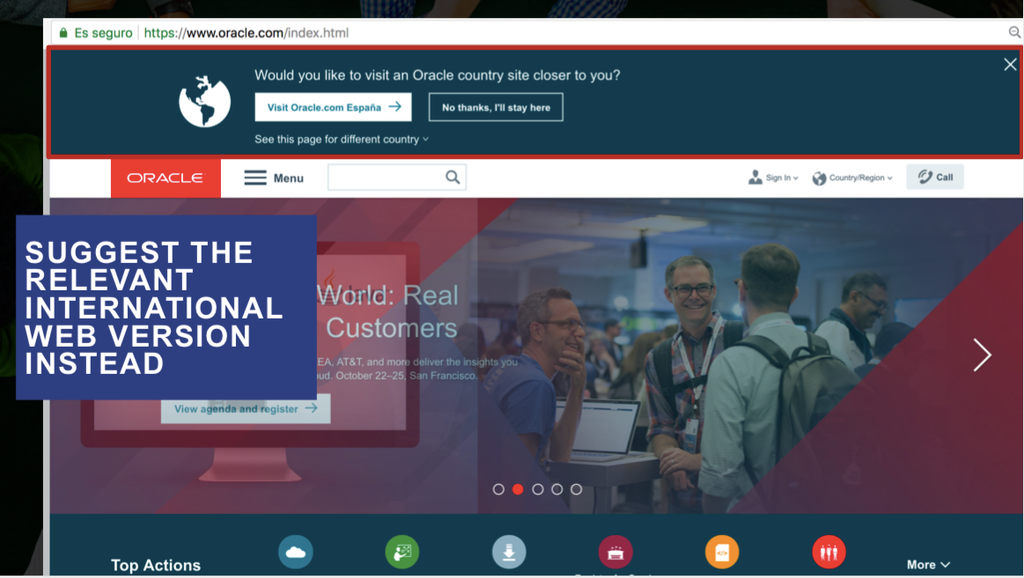Viewport: 1024px width, 578px height.
Task: Click the green Top Actions icon
Action: 402,552
